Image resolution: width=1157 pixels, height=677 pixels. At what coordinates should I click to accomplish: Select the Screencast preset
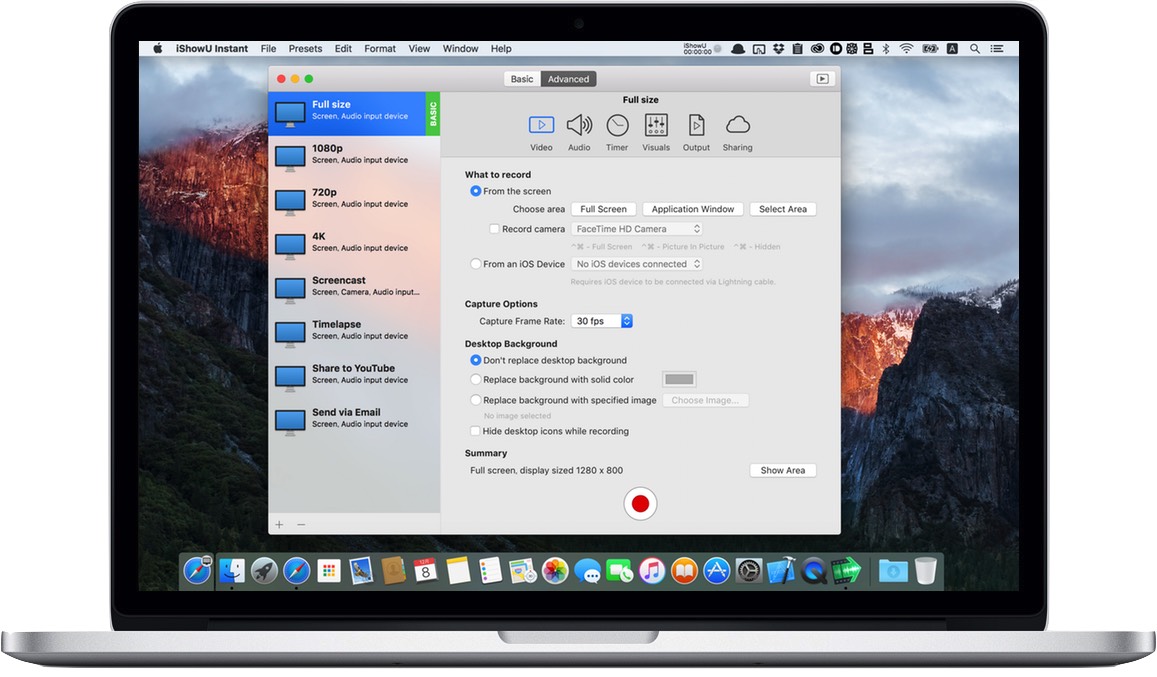tap(354, 289)
